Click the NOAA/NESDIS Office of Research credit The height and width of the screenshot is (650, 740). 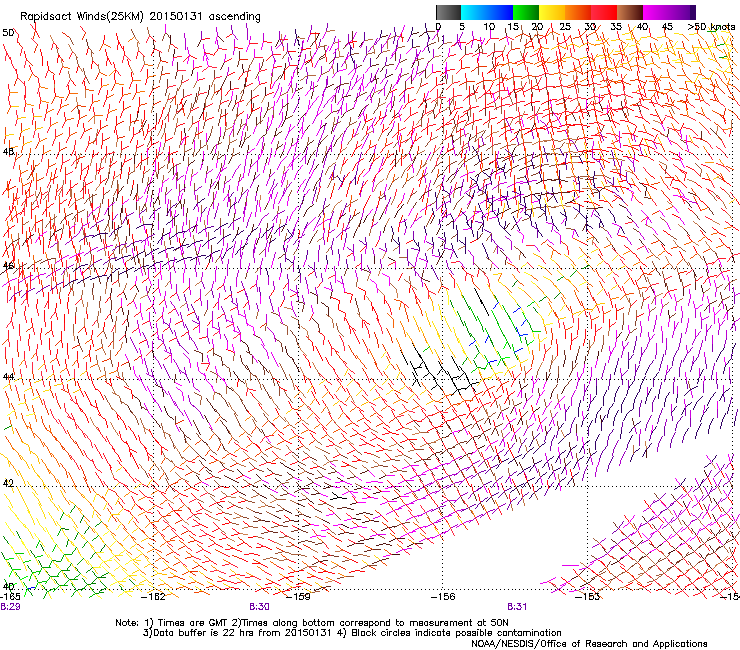tap(589, 644)
